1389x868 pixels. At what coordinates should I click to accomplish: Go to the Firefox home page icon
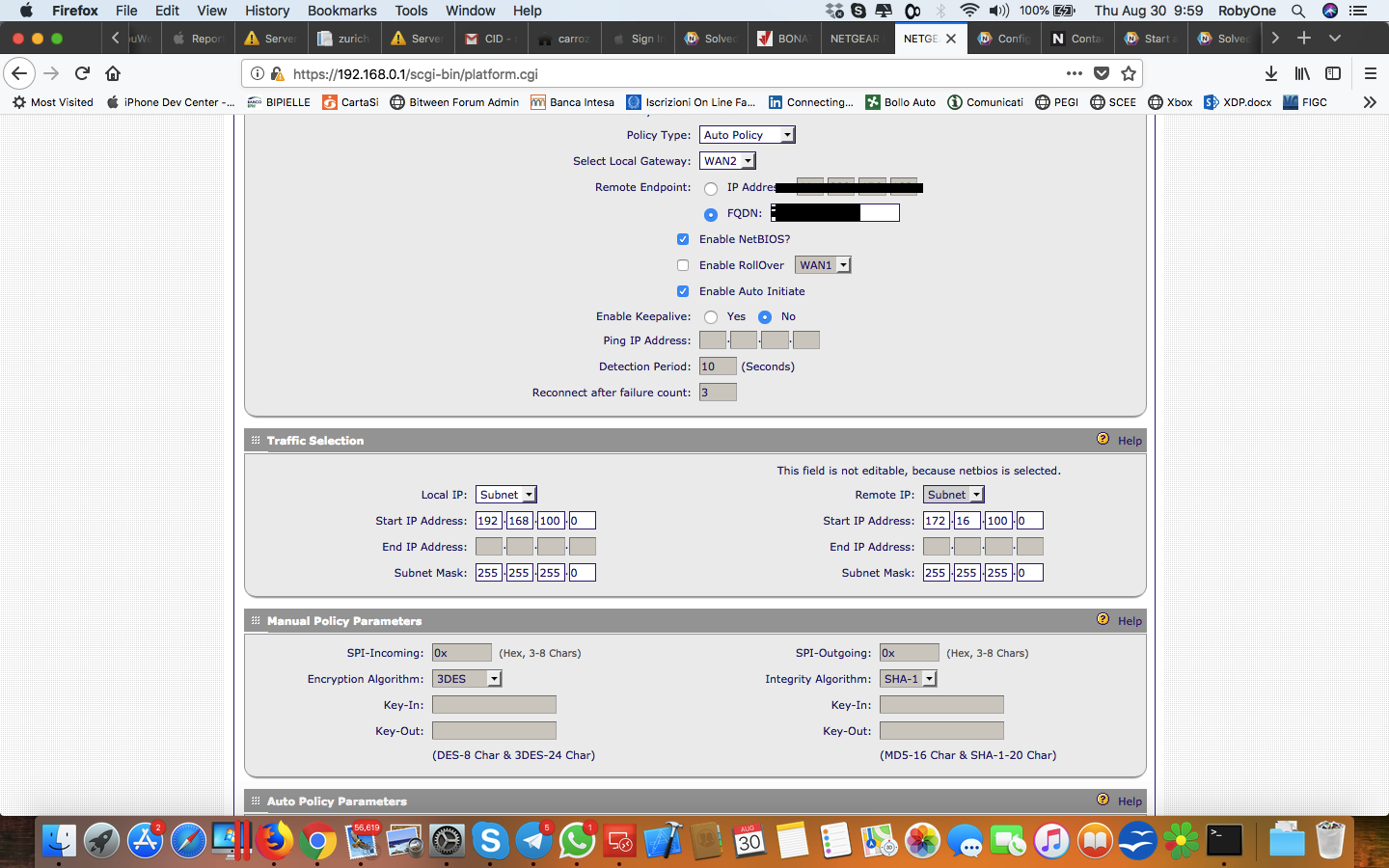(113, 73)
